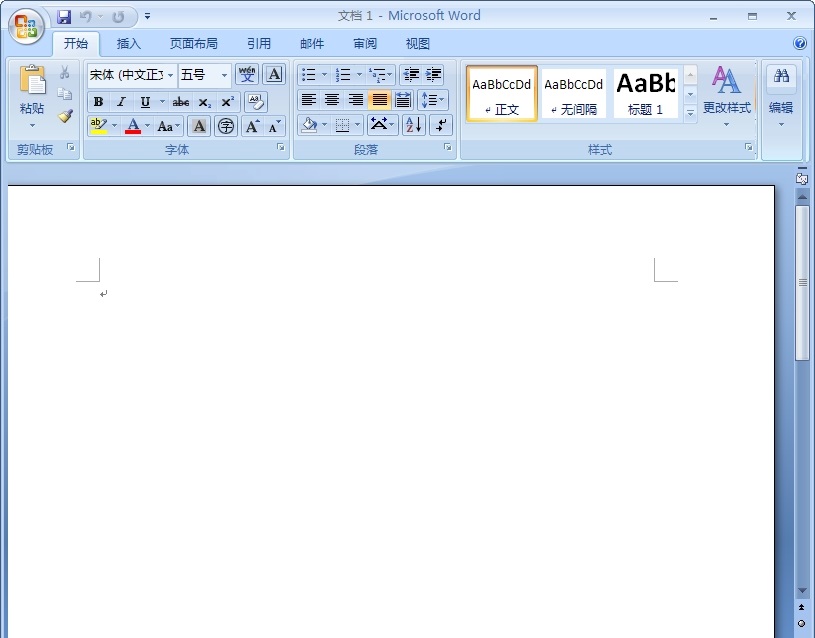815x638 pixels.
Task: Justify the paragraph text
Action: (379, 100)
